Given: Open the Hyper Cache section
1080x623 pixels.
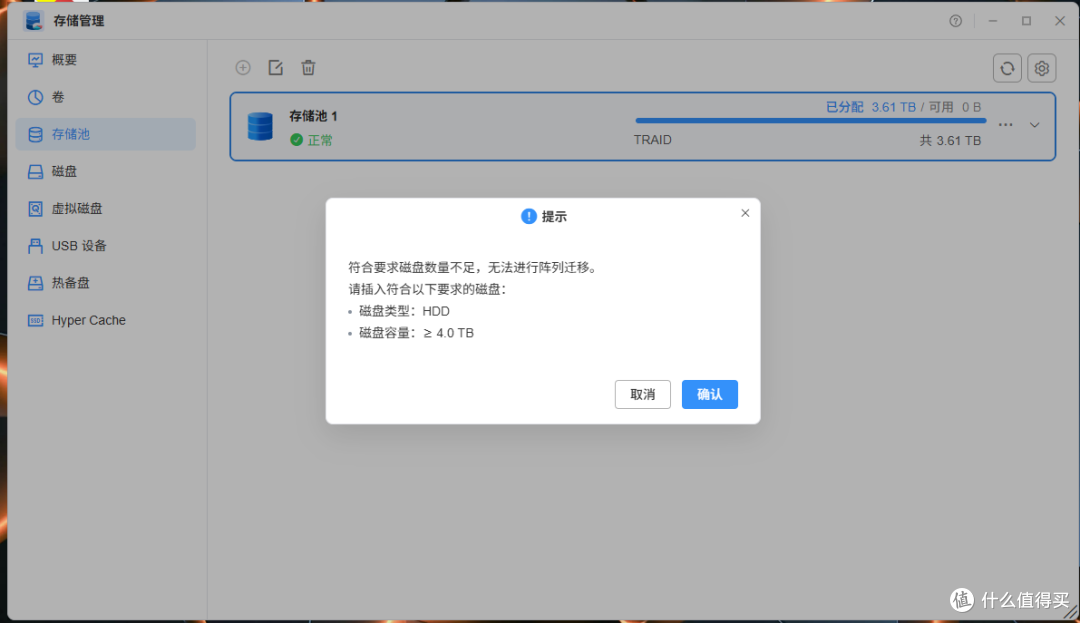Looking at the screenshot, I should click(105, 320).
